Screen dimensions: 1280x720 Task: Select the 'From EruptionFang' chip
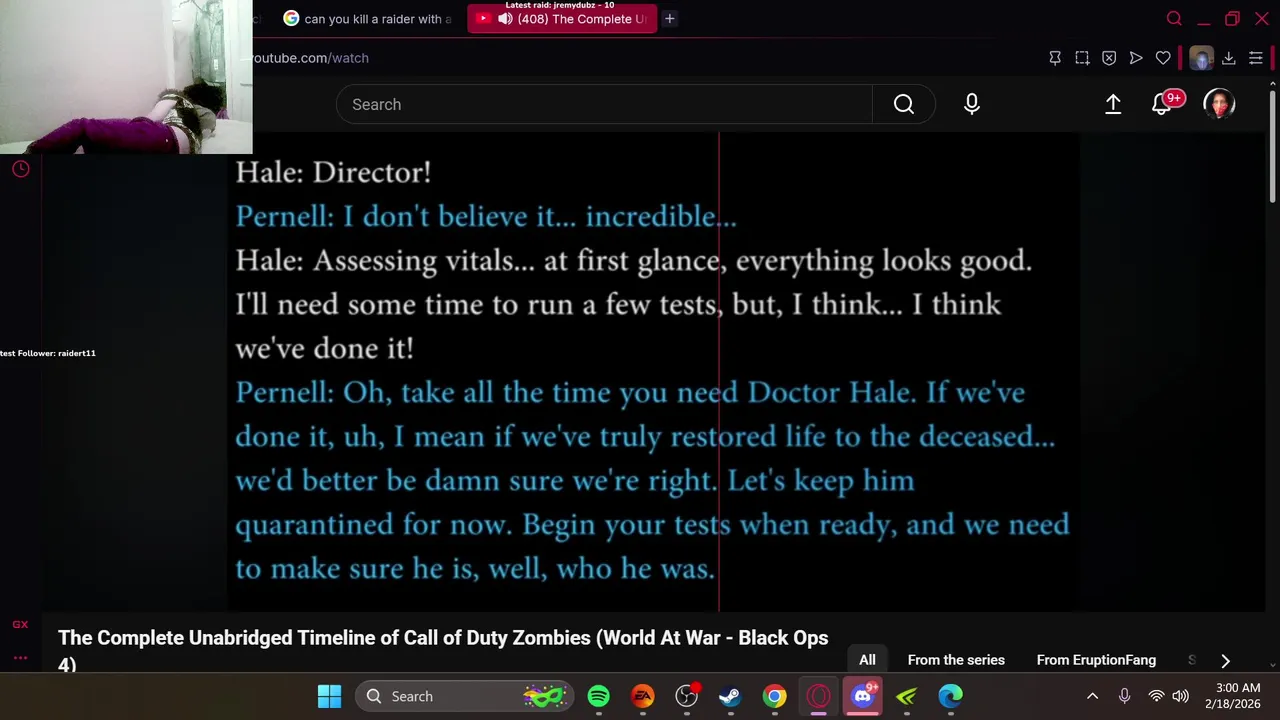pyautogui.click(x=1096, y=660)
